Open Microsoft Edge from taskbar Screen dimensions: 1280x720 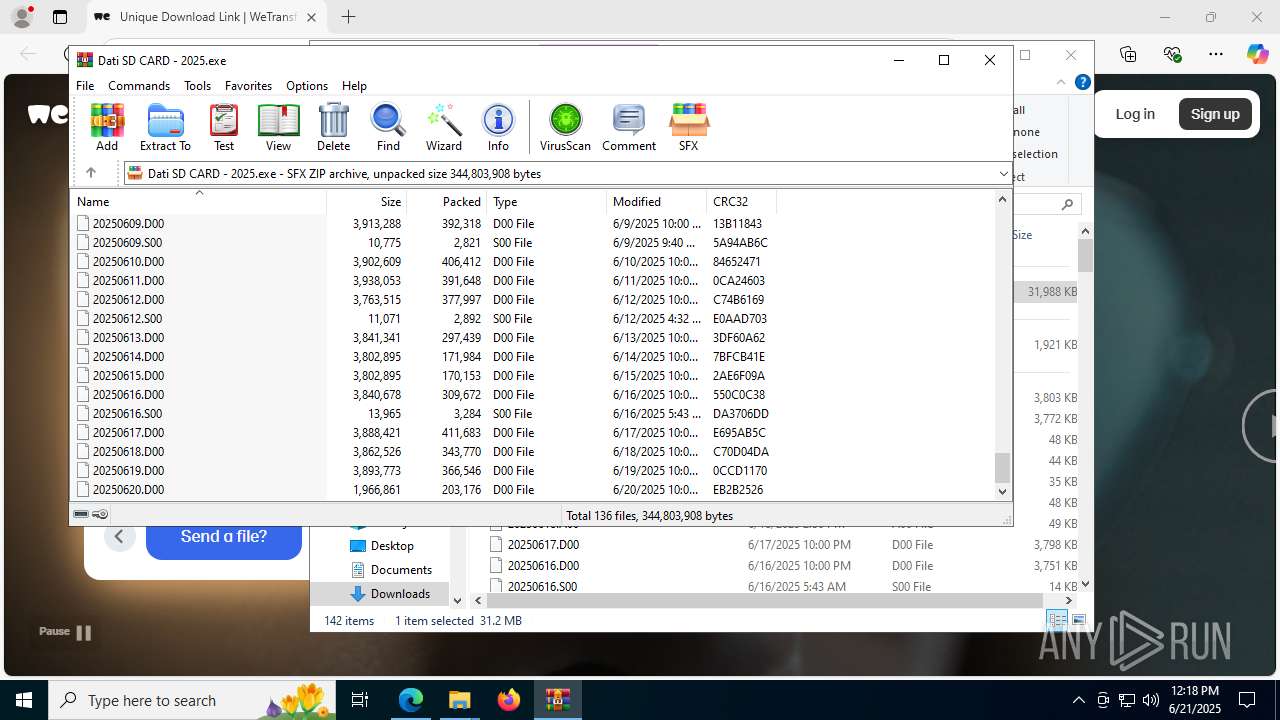click(x=411, y=700)
